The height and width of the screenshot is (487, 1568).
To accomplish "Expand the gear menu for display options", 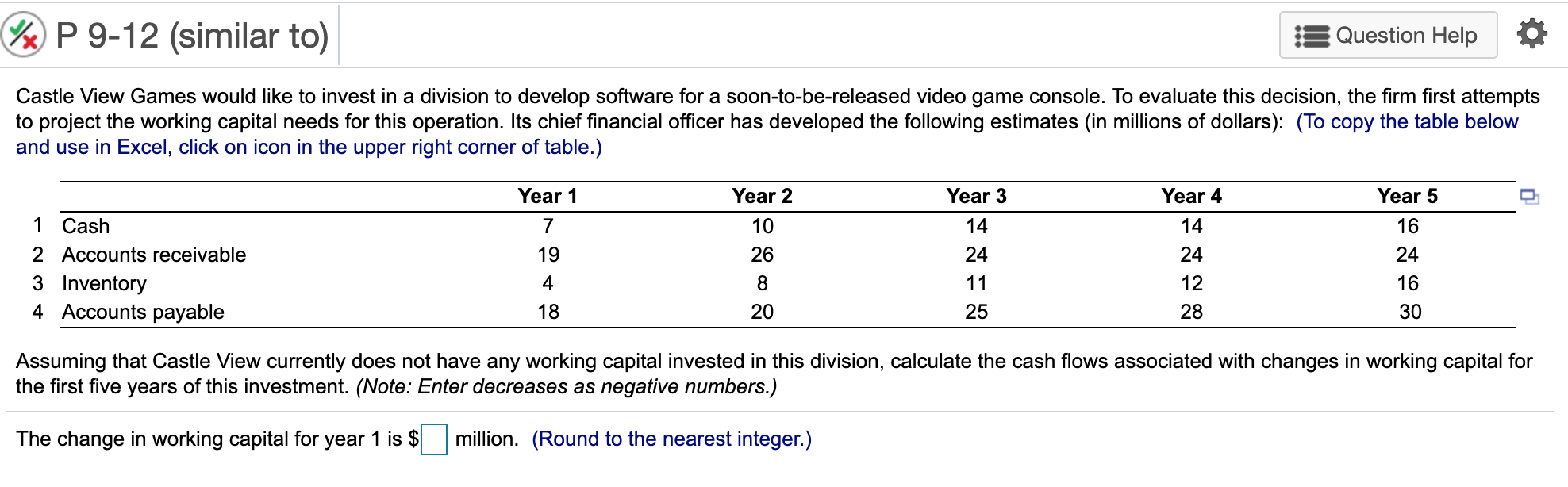I will click(x=1531, y=34).
